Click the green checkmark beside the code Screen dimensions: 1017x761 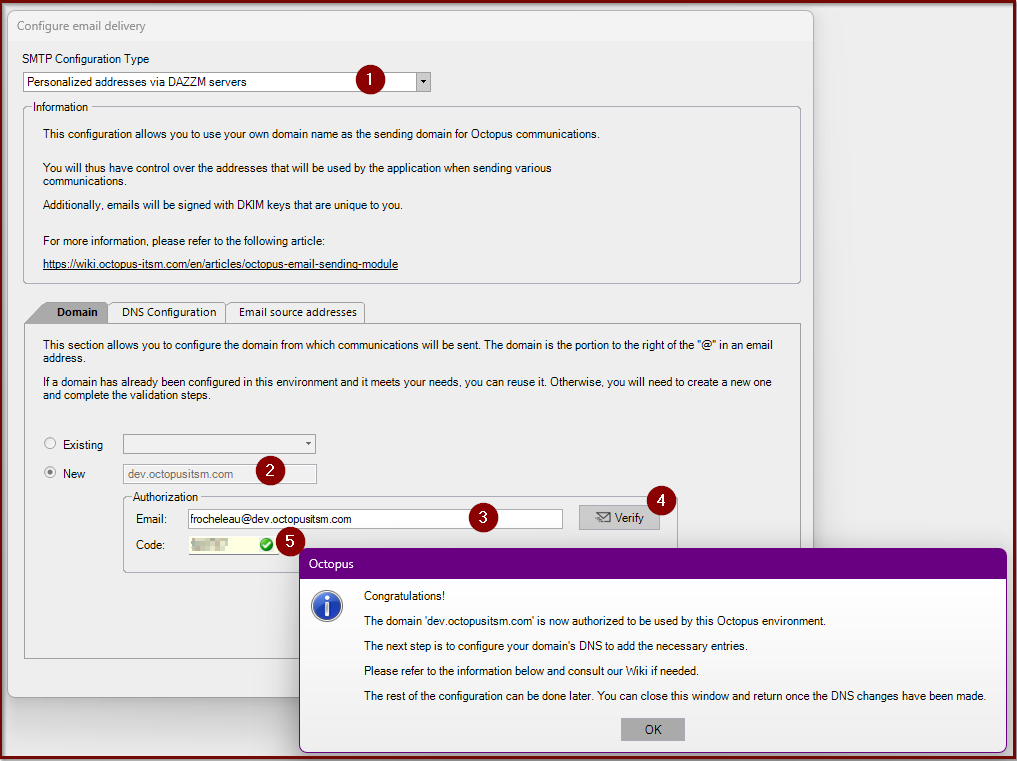[x=265, y=542]
